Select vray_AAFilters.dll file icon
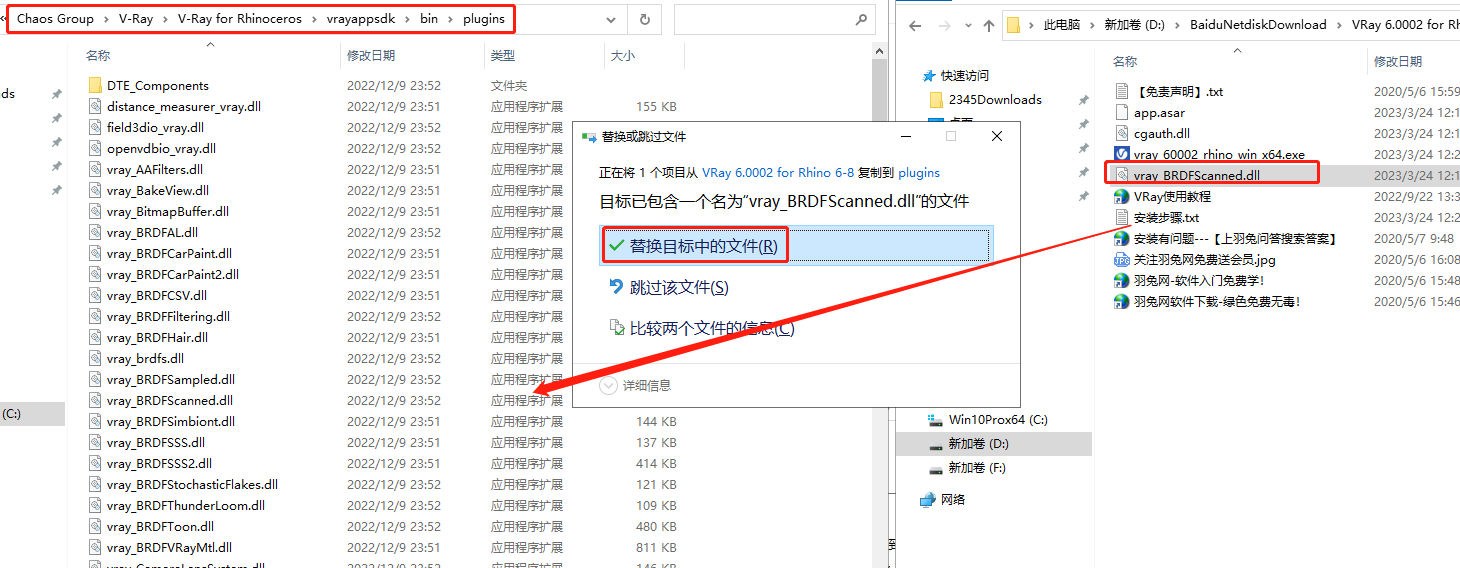 [95, 170]
